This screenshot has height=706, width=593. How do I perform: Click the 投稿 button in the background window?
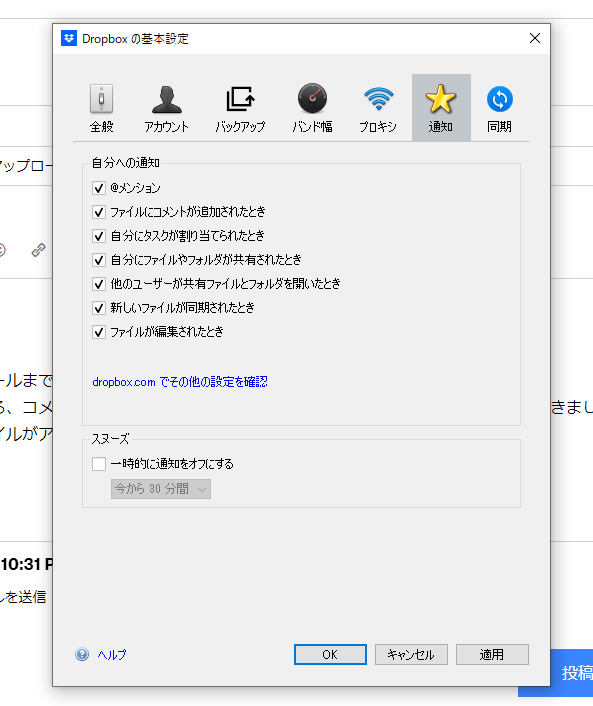[x=572, y=673]
